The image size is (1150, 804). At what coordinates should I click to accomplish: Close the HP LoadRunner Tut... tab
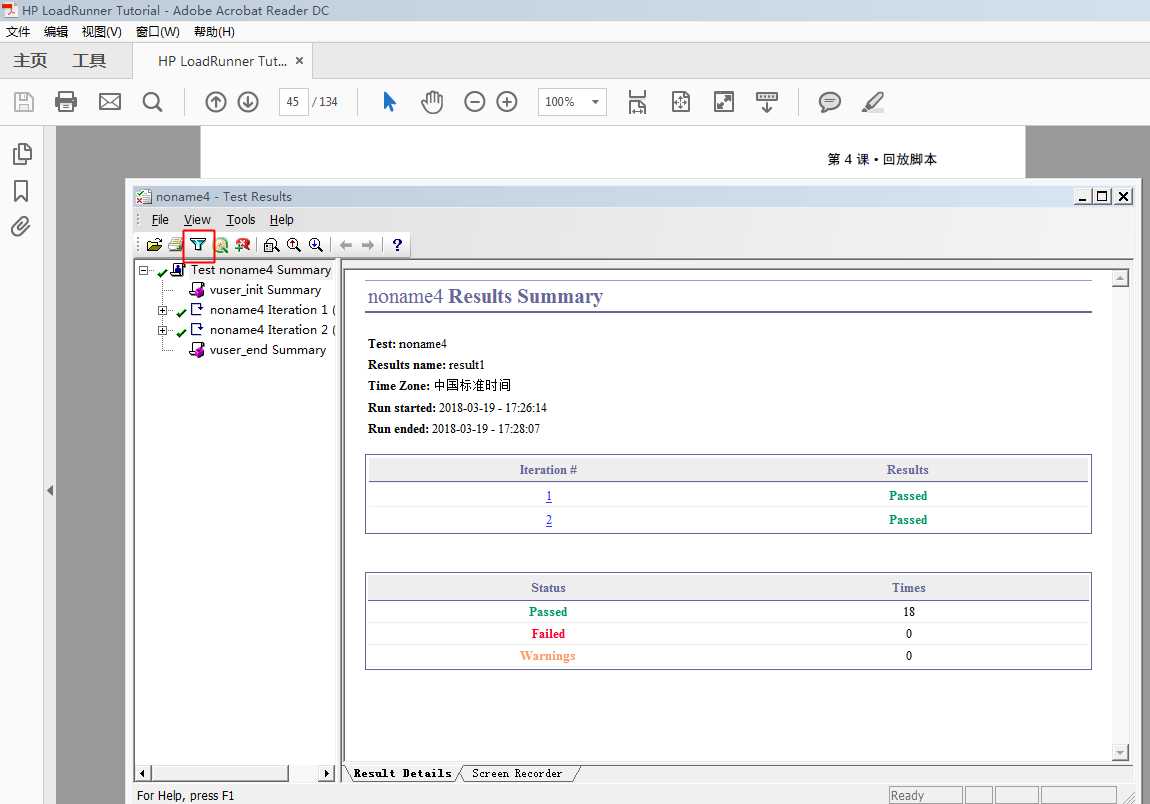[299, 61]
